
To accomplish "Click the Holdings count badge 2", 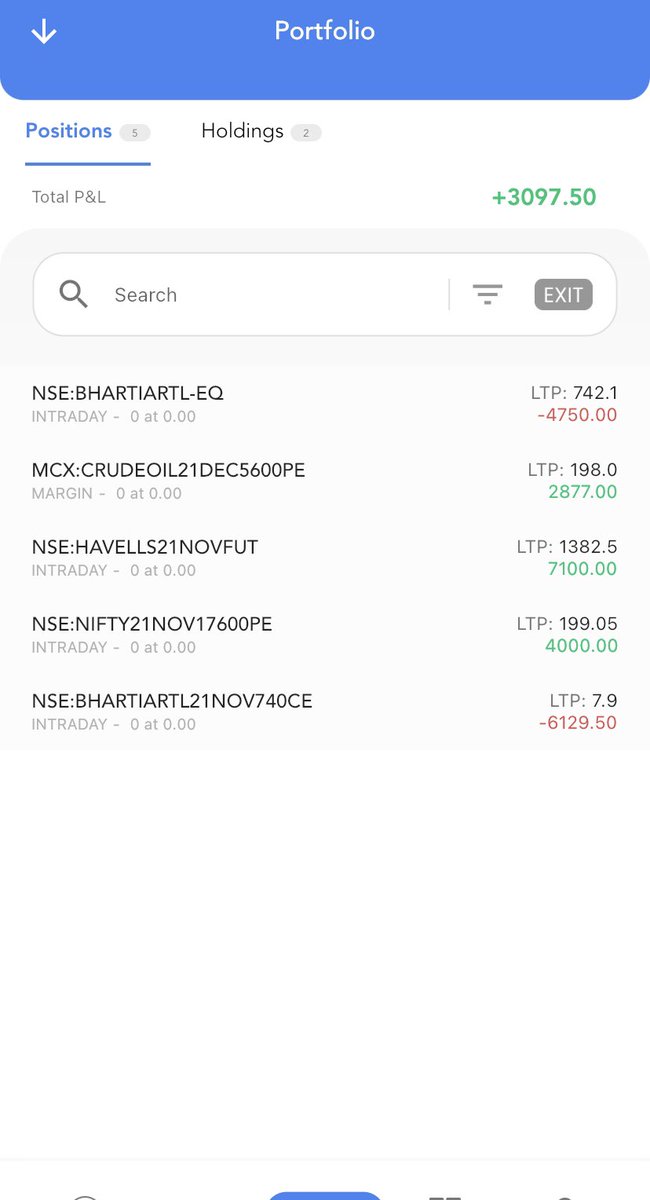I will point(306,132).
